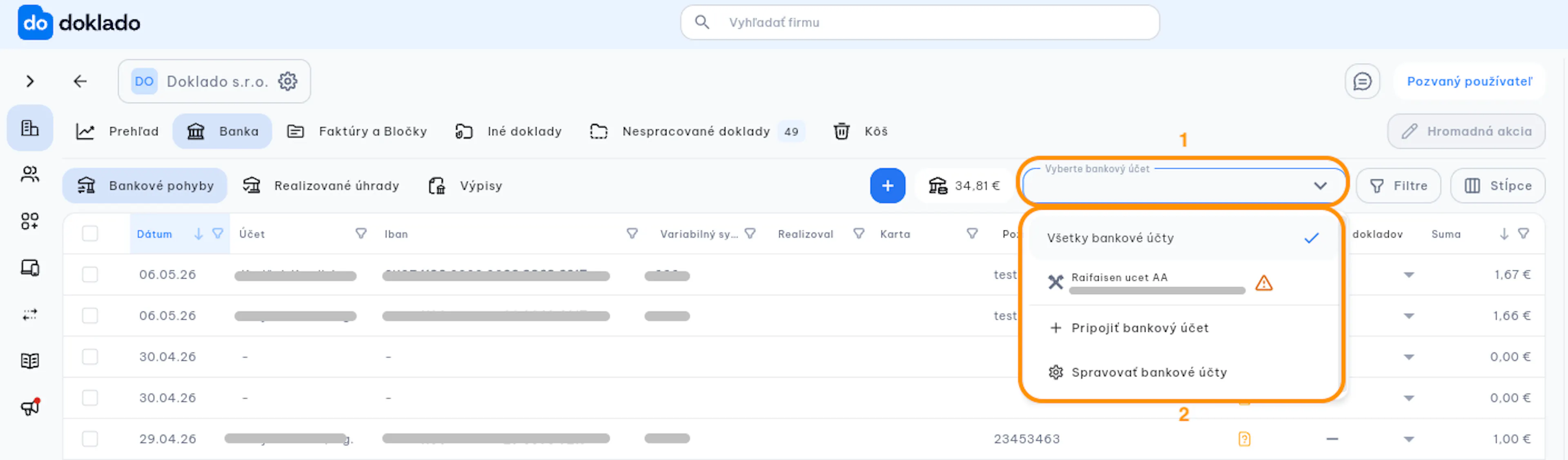Open devices icon in sidebar

point(30,268)
